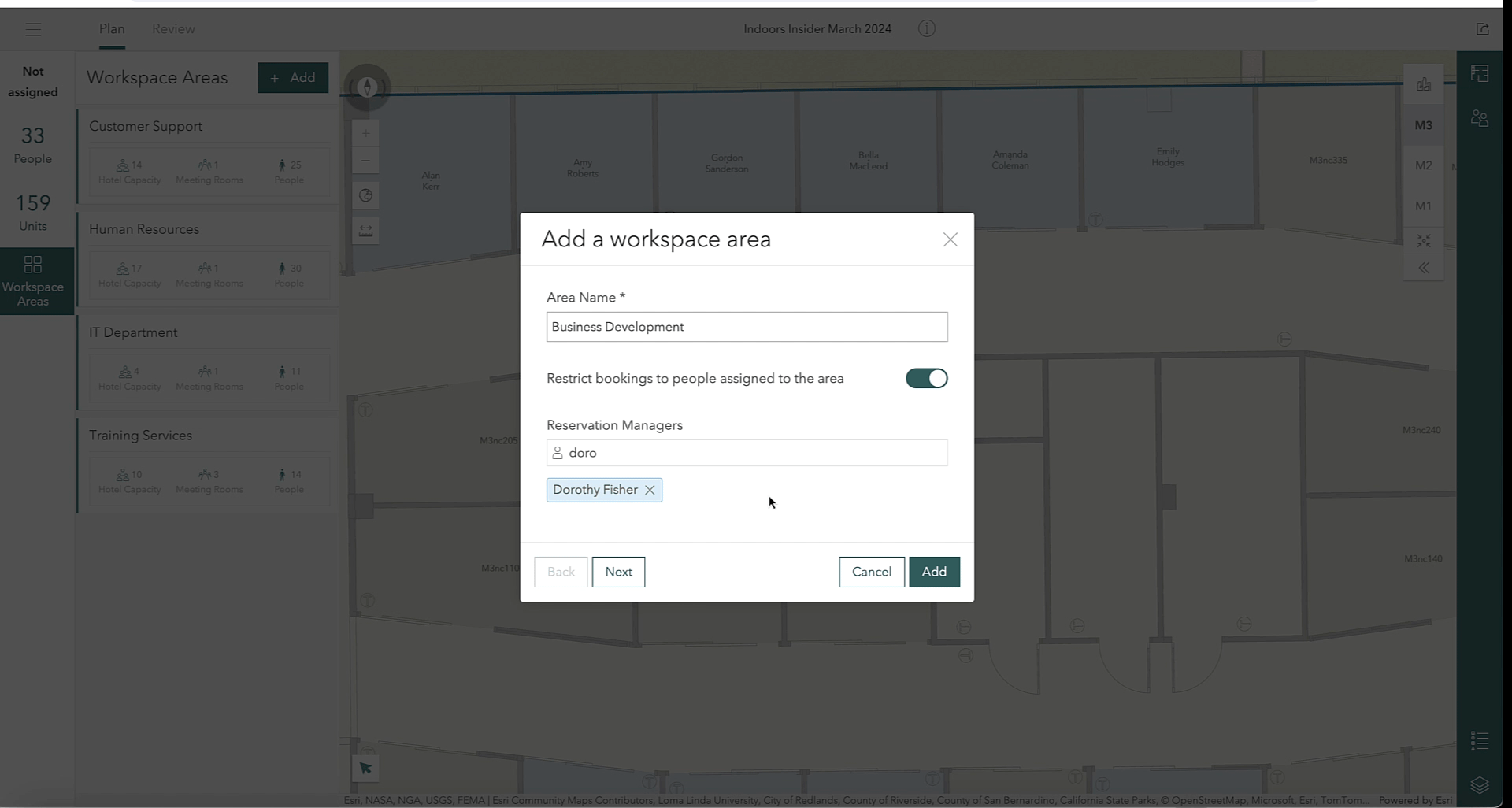Select the people panel icon on the right sidebar
The height and width of the screenshot is (808, 1512).
pos(1480,118)
